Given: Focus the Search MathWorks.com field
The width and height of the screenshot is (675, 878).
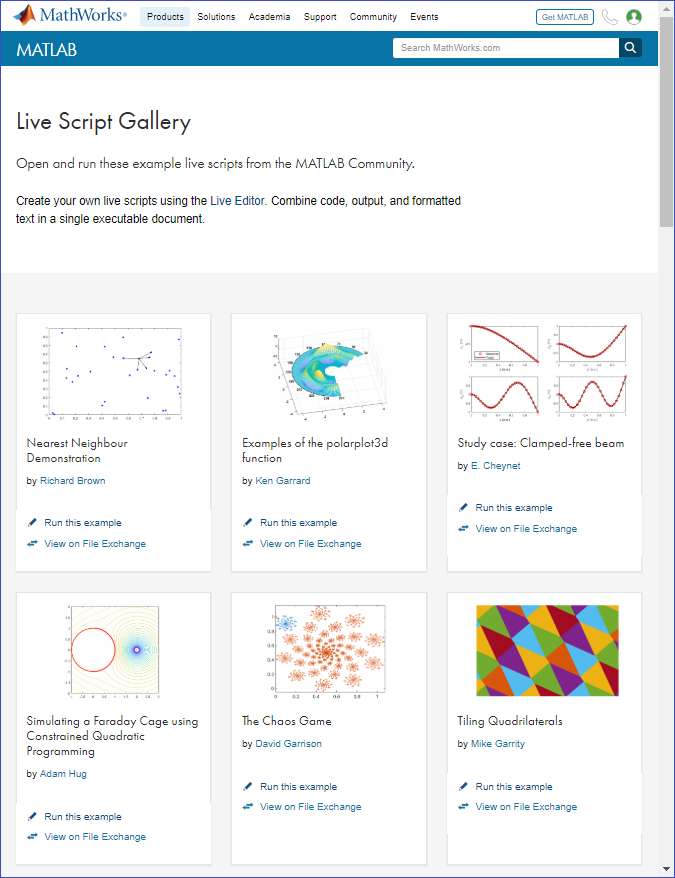Looking at the screenshot, I should 505,47.
